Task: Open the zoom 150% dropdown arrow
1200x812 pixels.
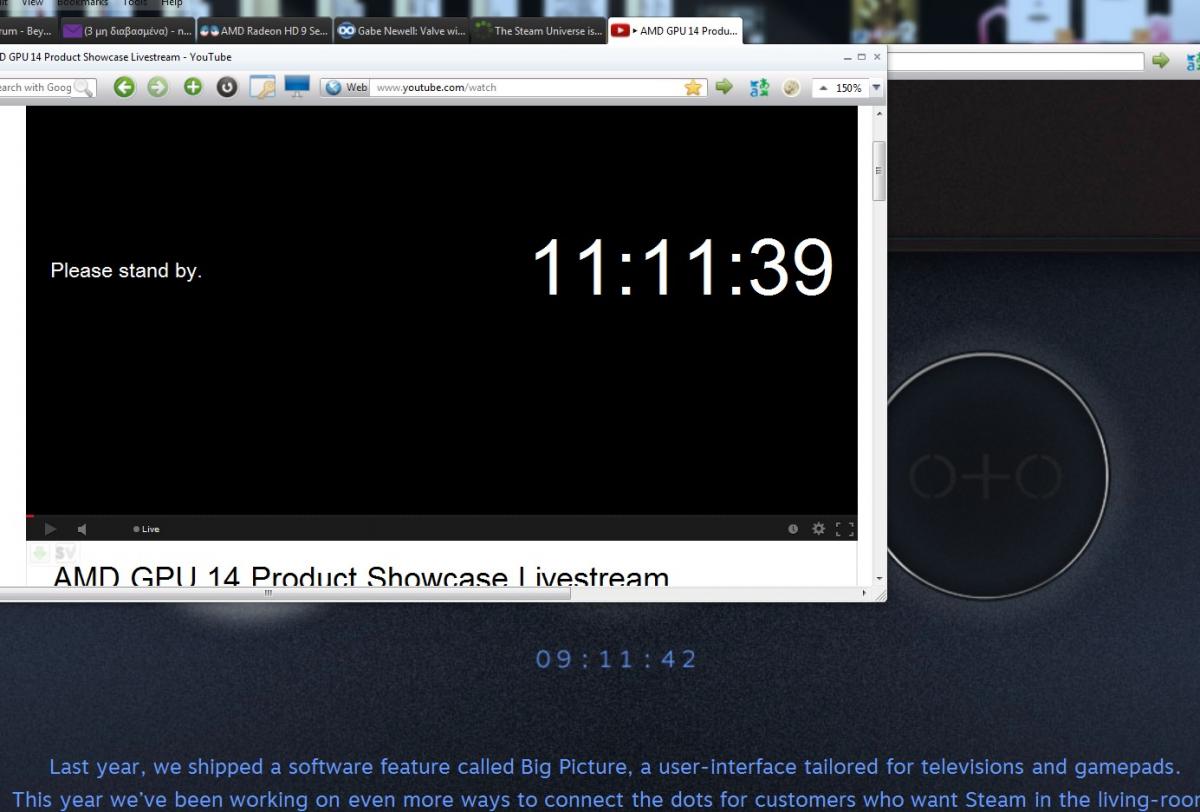Action: (x=877, y=87)
